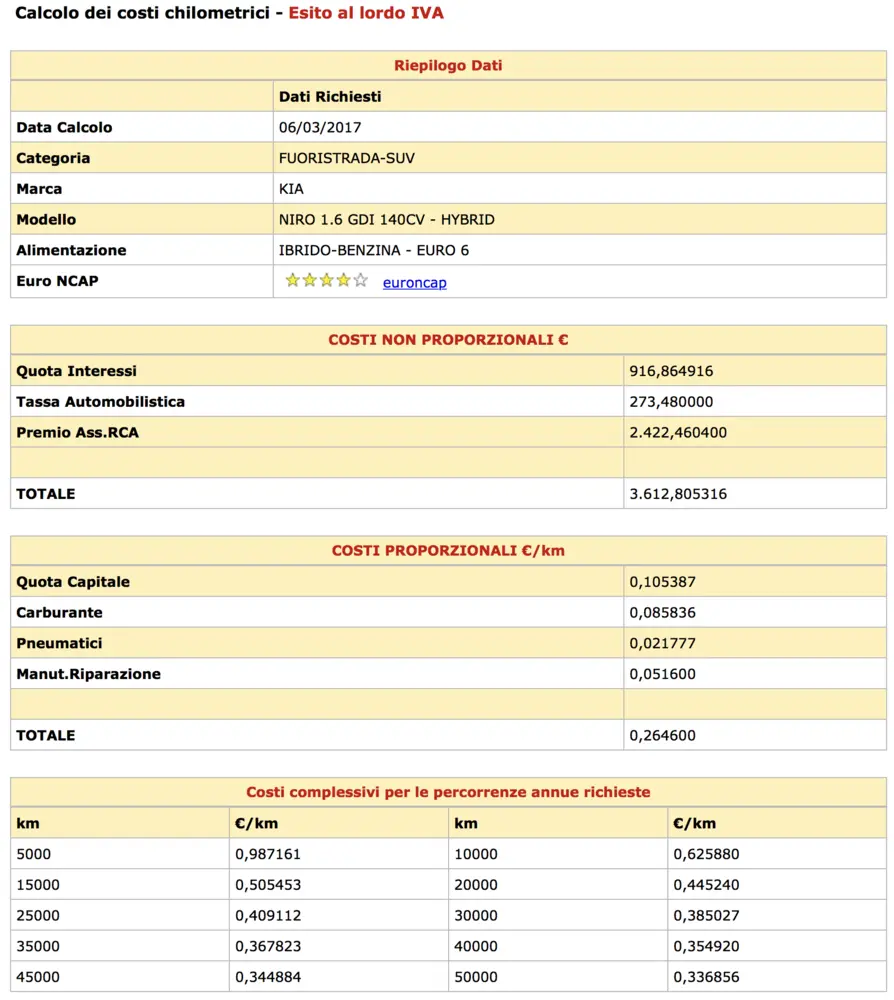Click the Costi complessivi per le percorrenze header

click(x=448, y=792)
